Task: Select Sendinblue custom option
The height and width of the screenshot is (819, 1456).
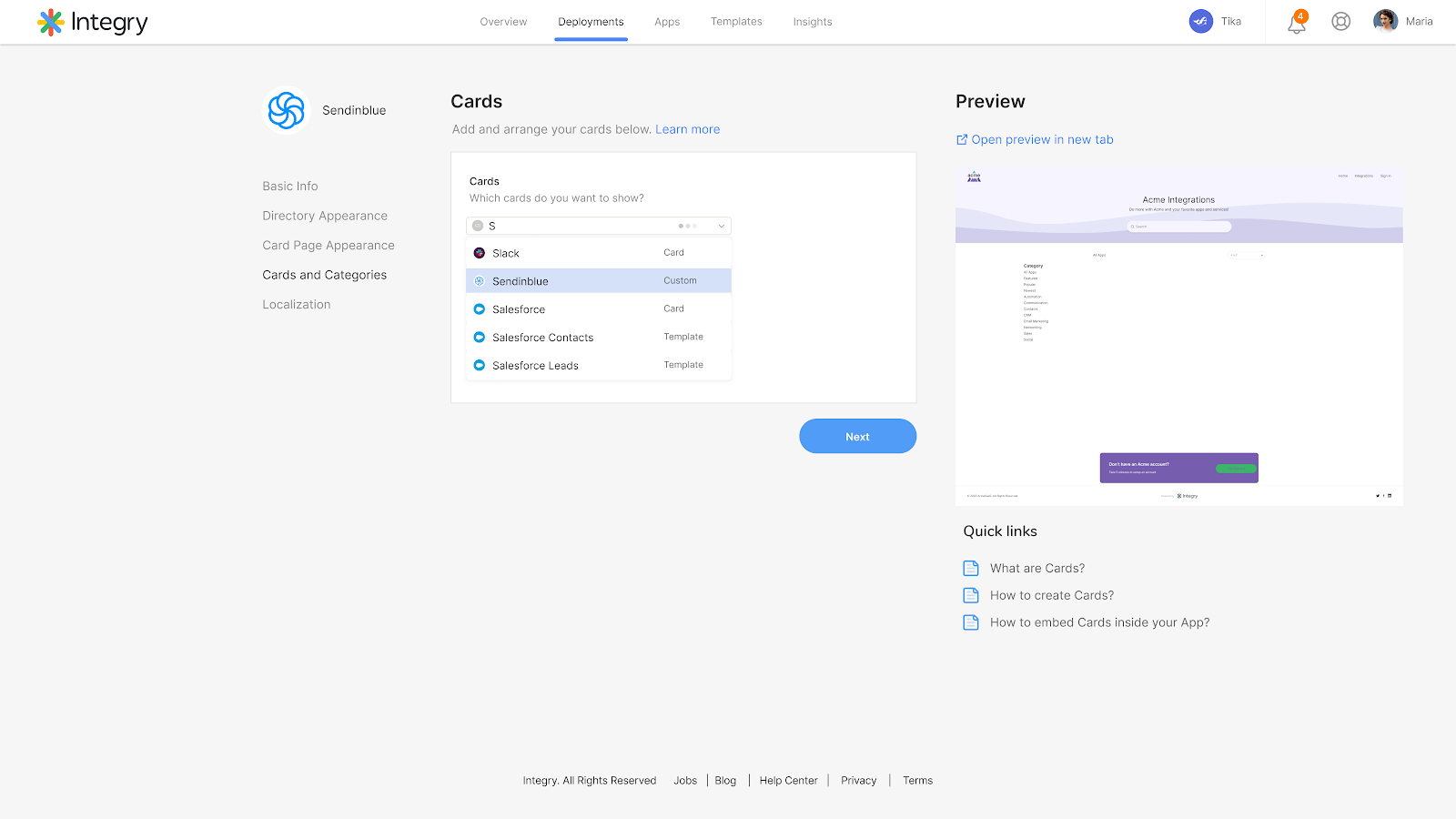Action: [x=599, y=281]
